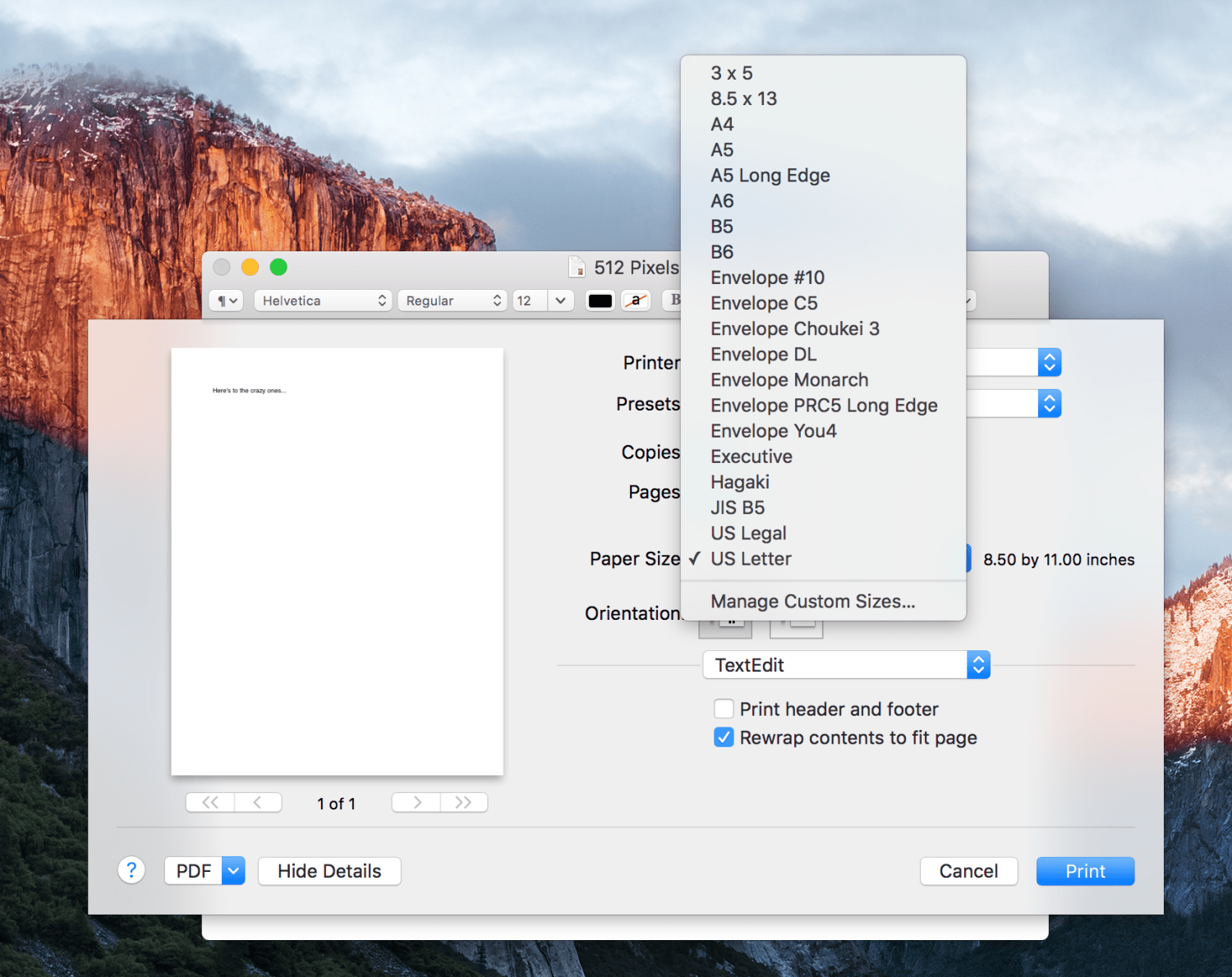This screenshot has height=977, width=1232.
Task: Open the Presets dropdown
Action: pos(1049,403)
